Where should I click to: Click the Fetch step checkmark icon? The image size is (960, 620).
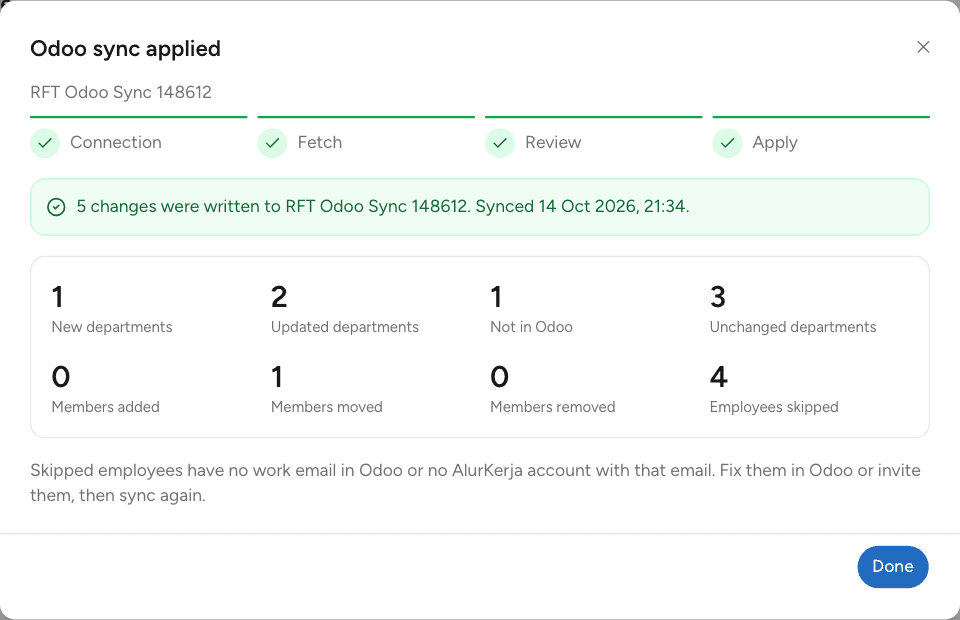click(x=272, y=143)
